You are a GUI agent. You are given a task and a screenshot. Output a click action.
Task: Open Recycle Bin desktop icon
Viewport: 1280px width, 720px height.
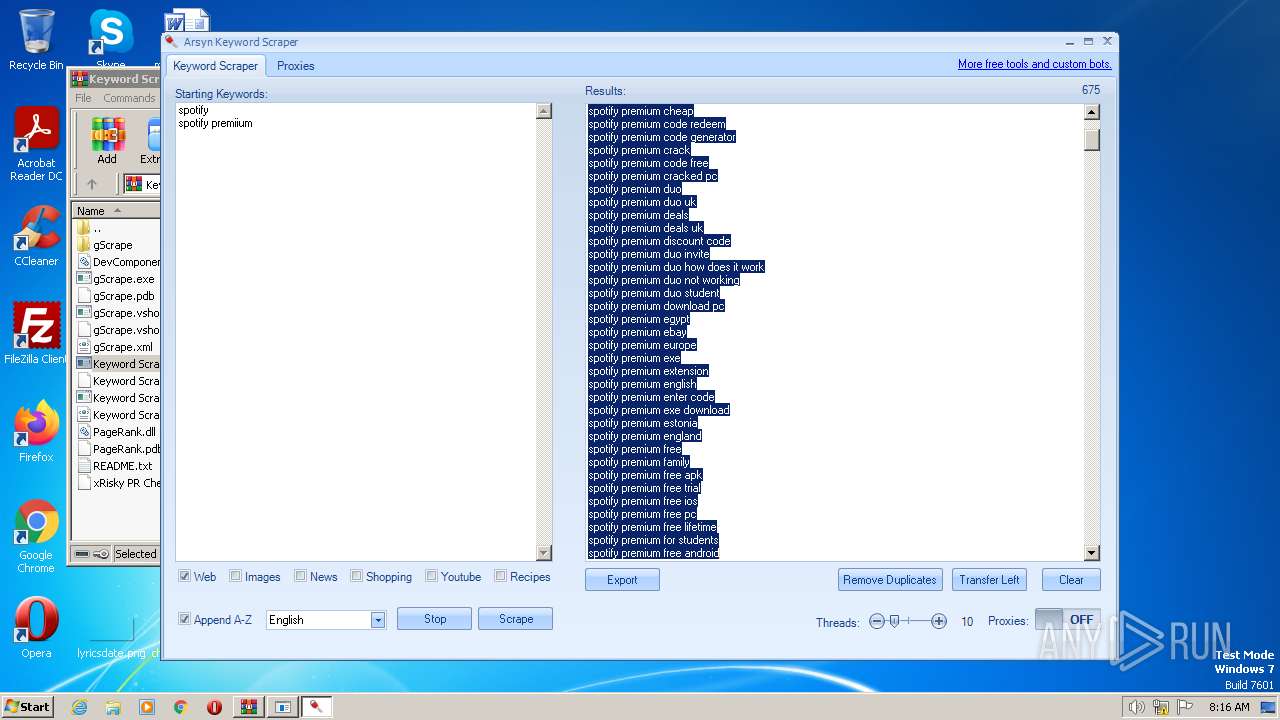(x=36, y=40)
